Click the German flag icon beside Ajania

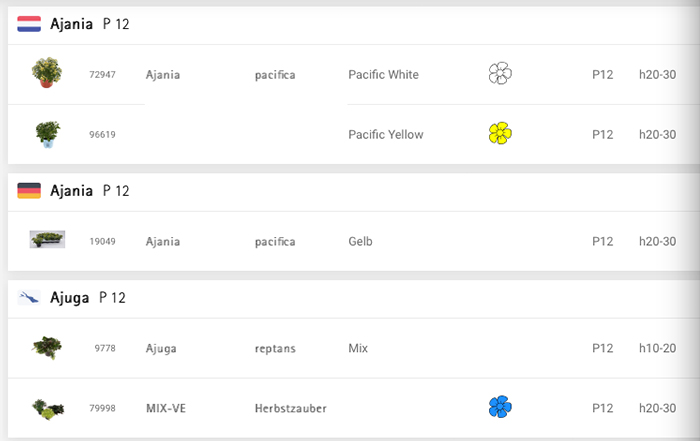[x=29, y=191]
